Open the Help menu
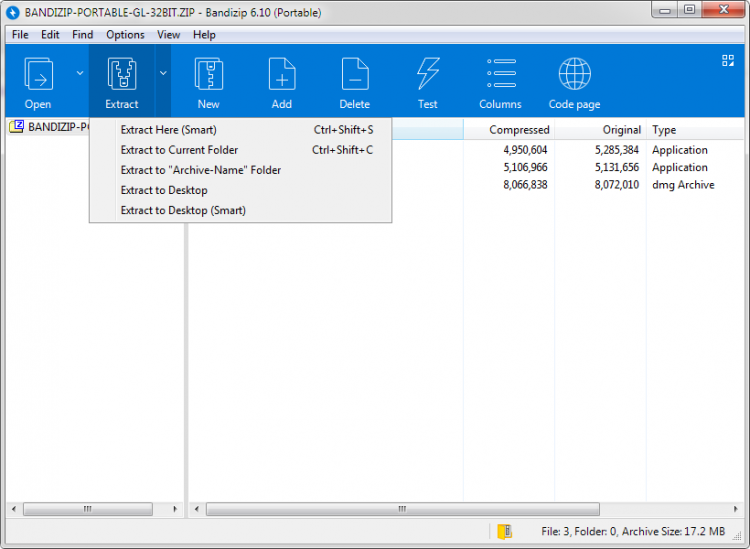The image size is (750, 549). 204,34
